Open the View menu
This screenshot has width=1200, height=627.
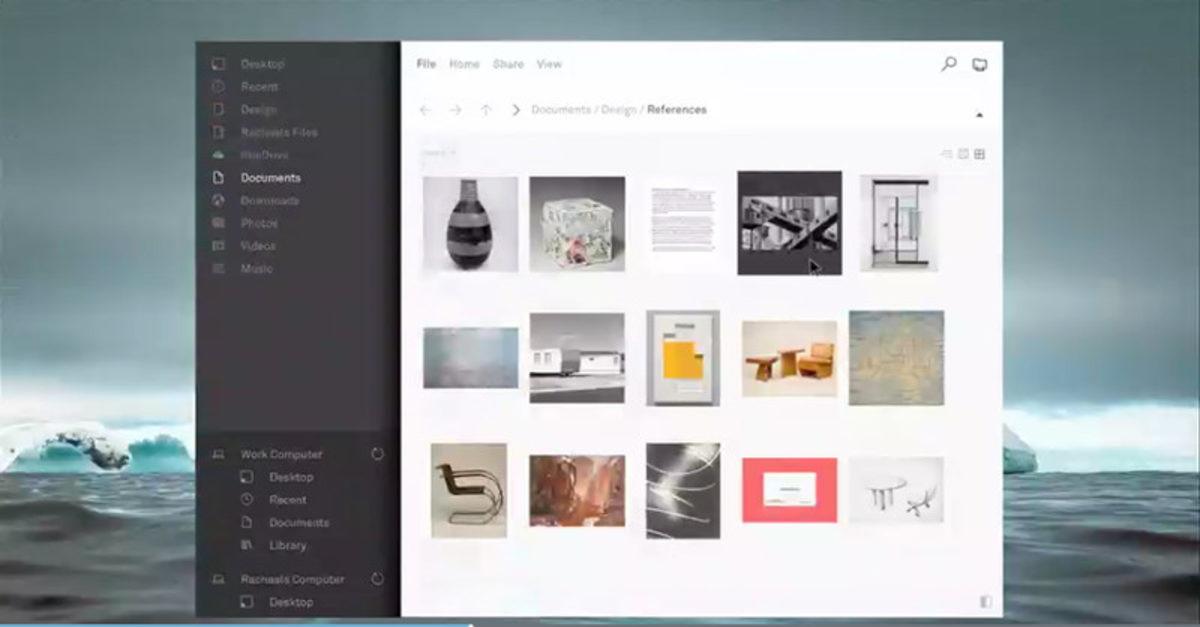(549, 64)
